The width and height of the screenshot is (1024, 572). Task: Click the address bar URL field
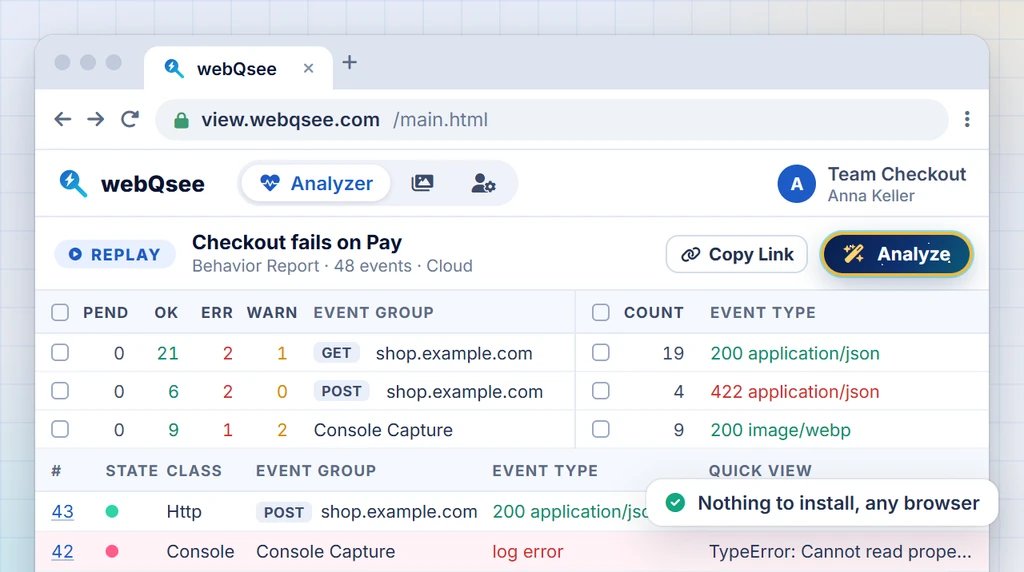point(552,119)
